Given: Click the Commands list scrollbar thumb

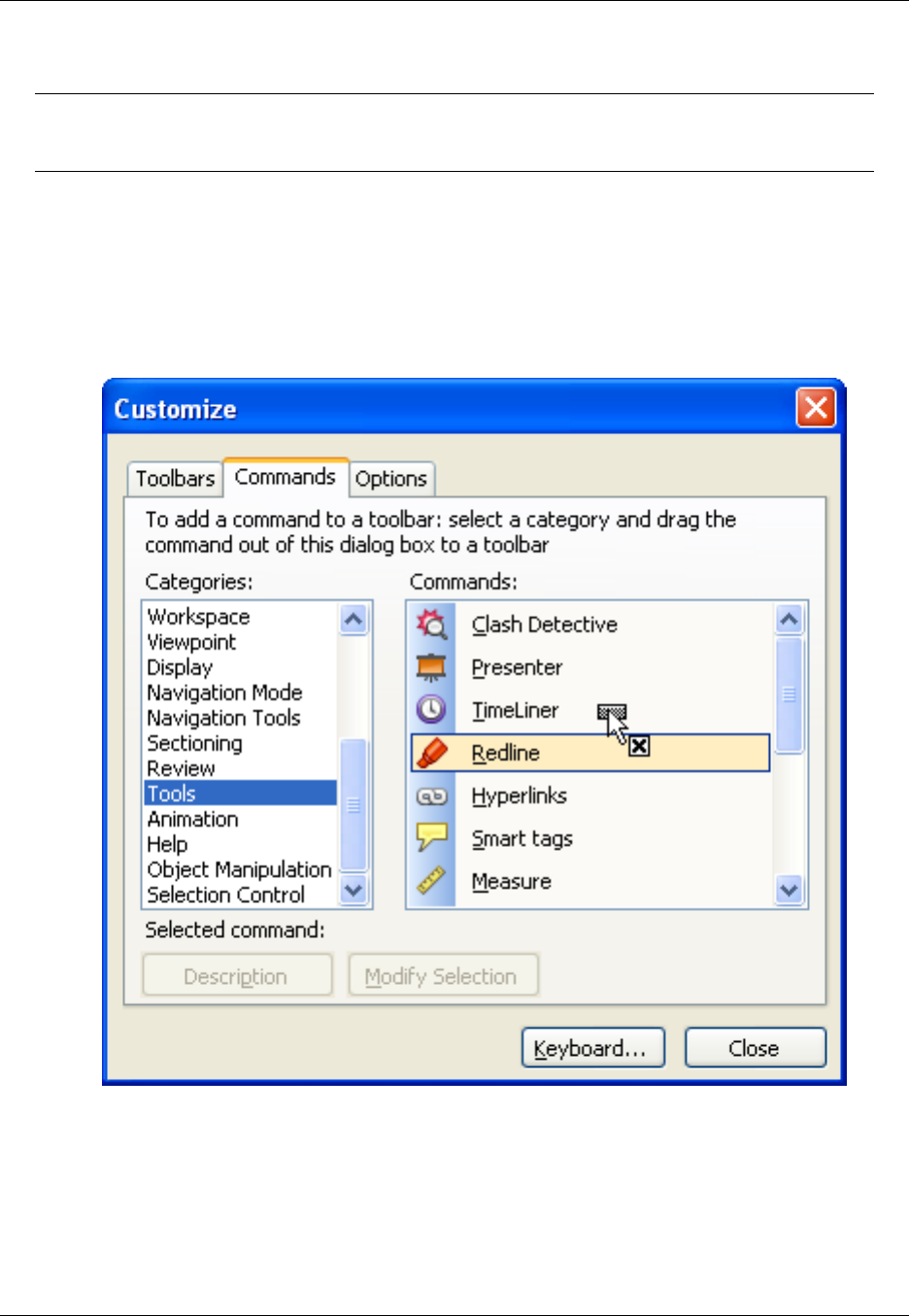Looking at the screenshot, I should pos(790,694).
